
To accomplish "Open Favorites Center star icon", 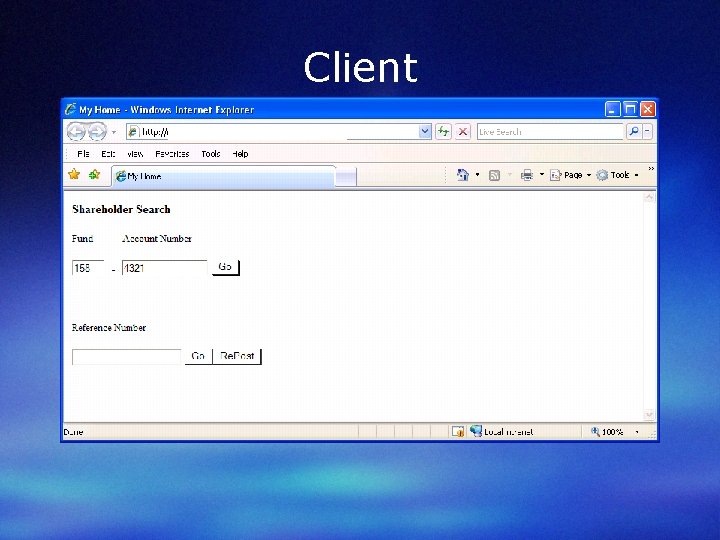I will (74, 174).
